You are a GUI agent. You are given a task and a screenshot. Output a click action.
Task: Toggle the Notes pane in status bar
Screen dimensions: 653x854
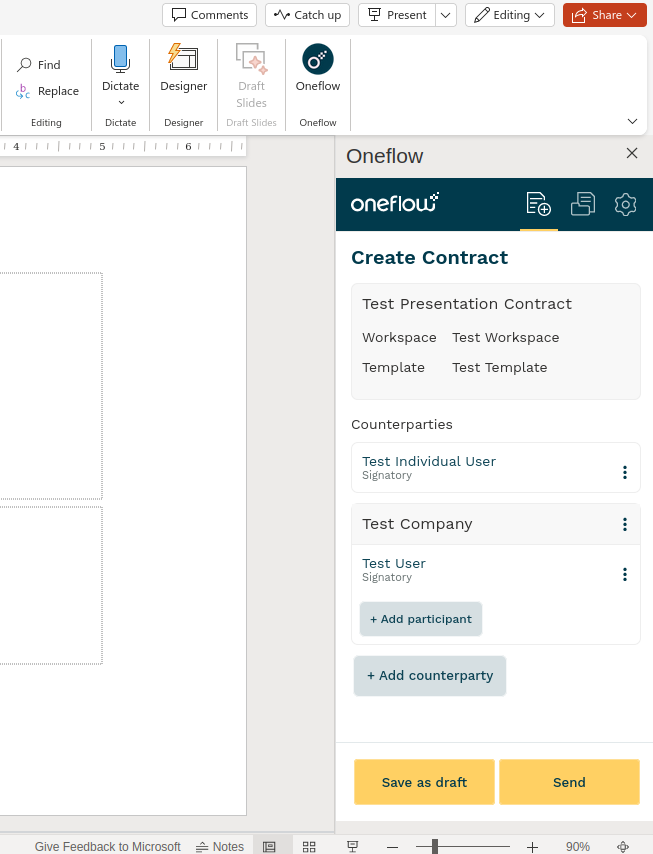(219, 846)
